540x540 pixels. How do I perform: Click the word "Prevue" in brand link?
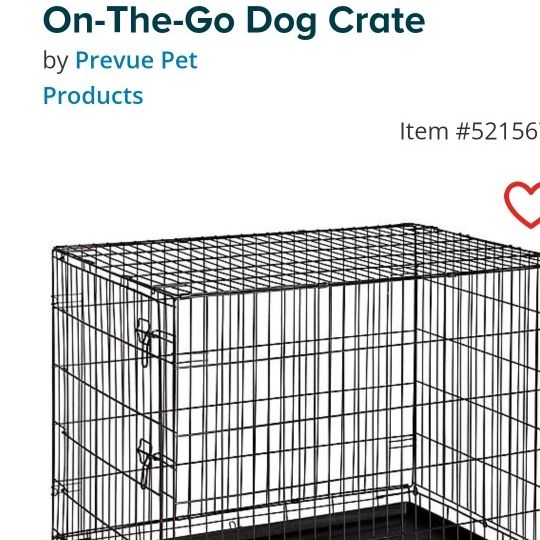pos(114,60)
